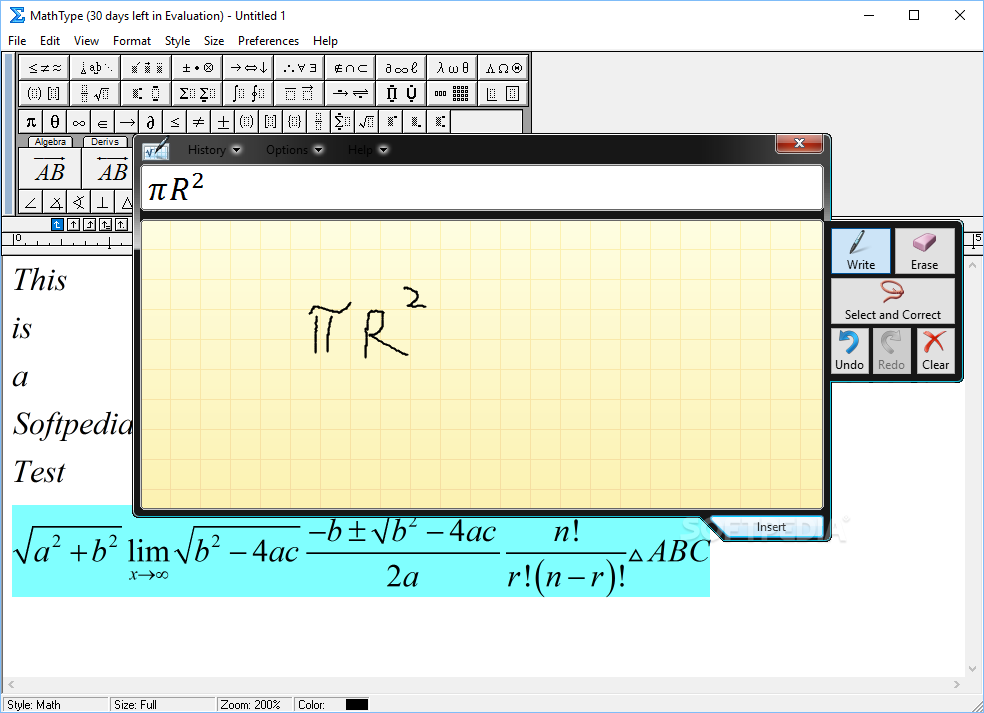Open the Format menu
The width and height of the screenshot is (984, 713).
132,41
